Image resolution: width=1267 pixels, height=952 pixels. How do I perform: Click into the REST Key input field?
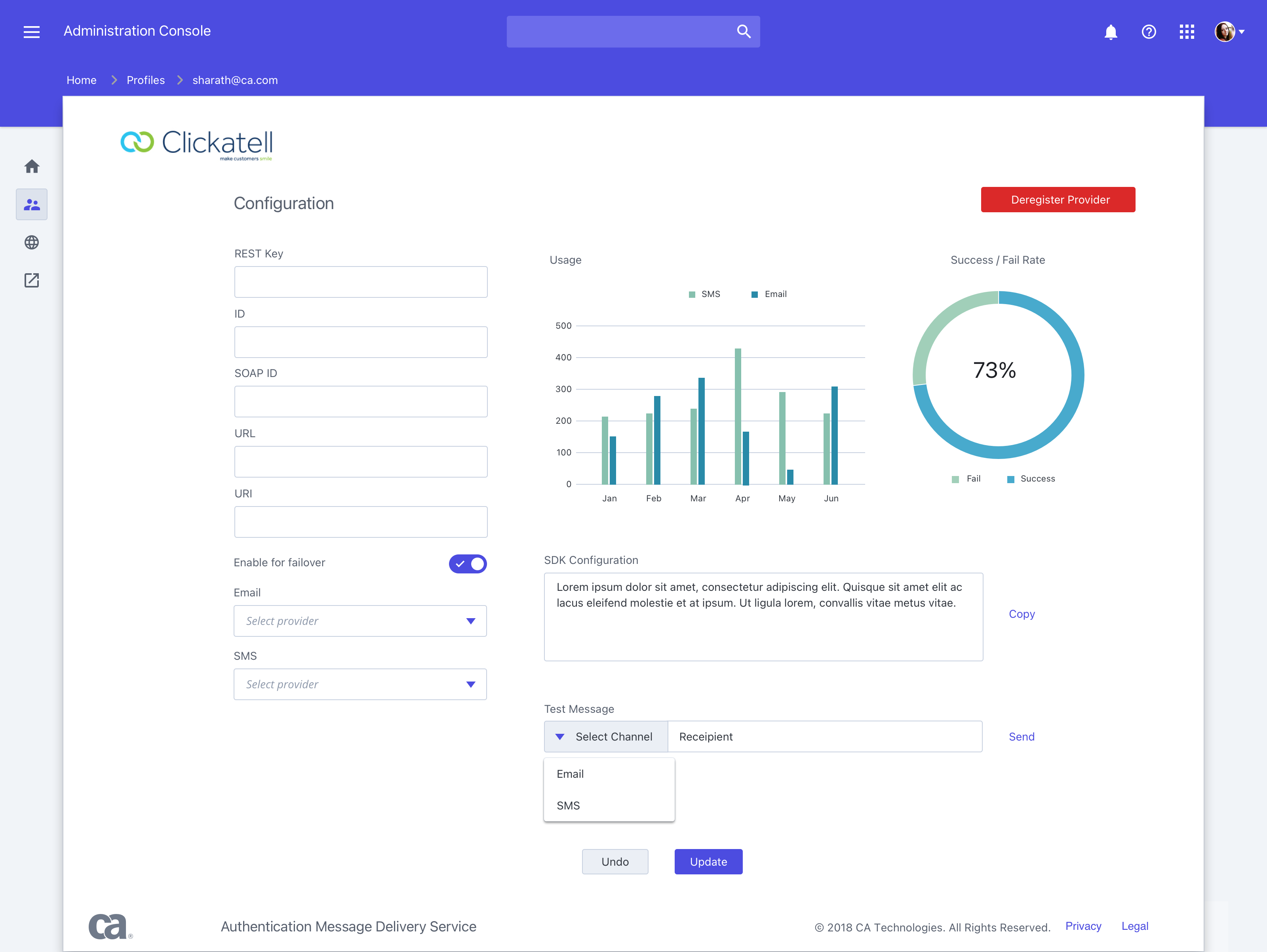(361, 282)
